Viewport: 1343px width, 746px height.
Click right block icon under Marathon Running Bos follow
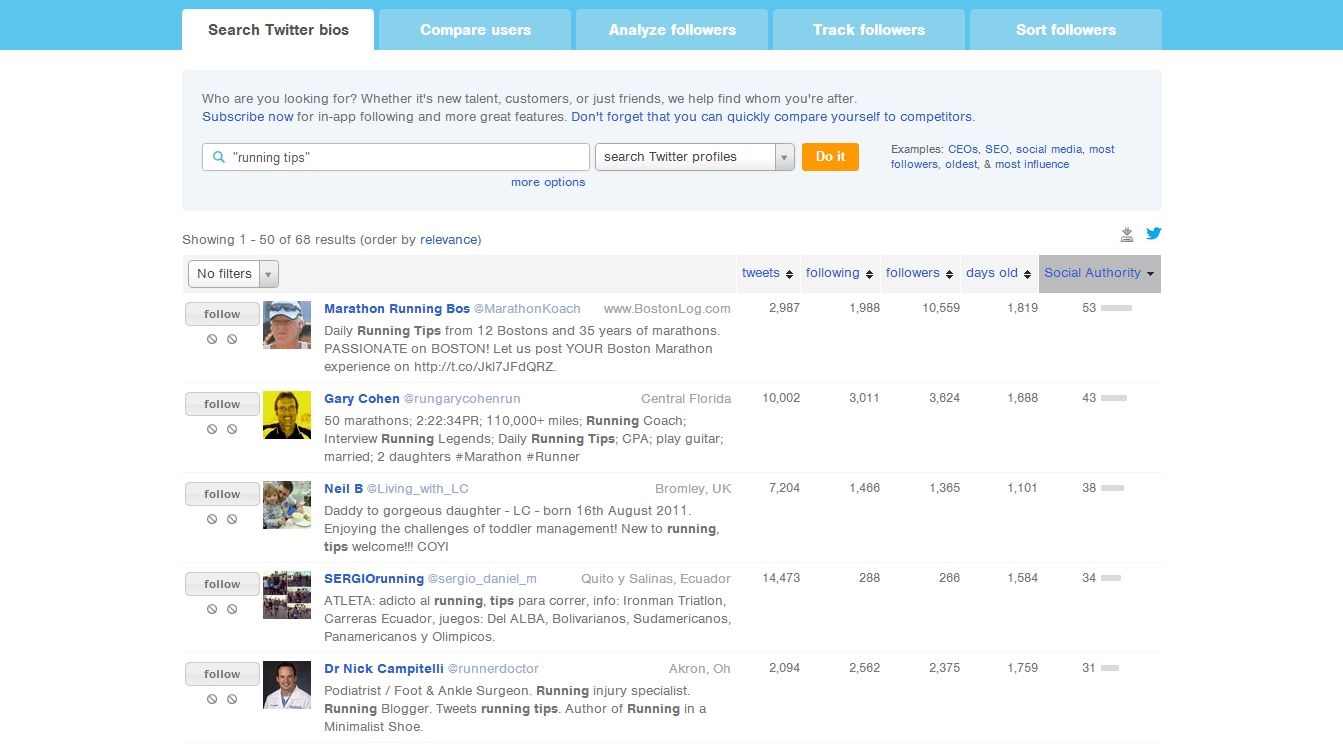point(232,339)
